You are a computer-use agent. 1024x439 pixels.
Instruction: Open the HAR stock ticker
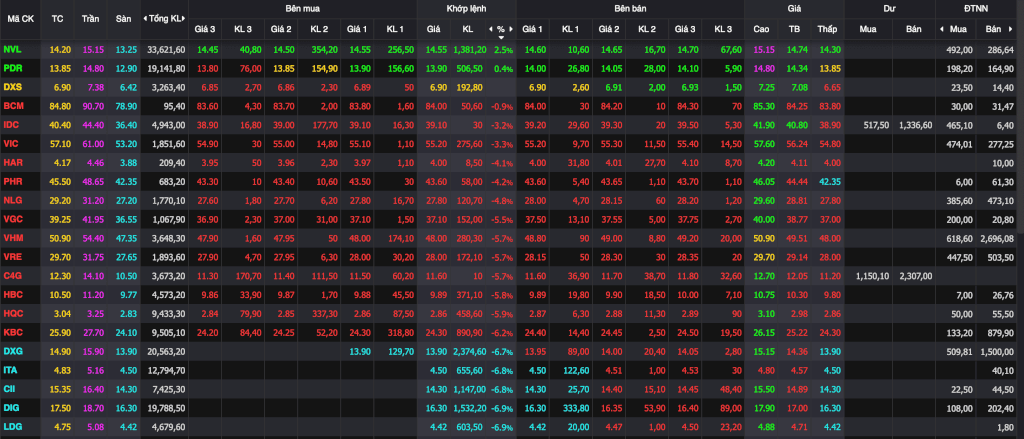pos(12,162)
